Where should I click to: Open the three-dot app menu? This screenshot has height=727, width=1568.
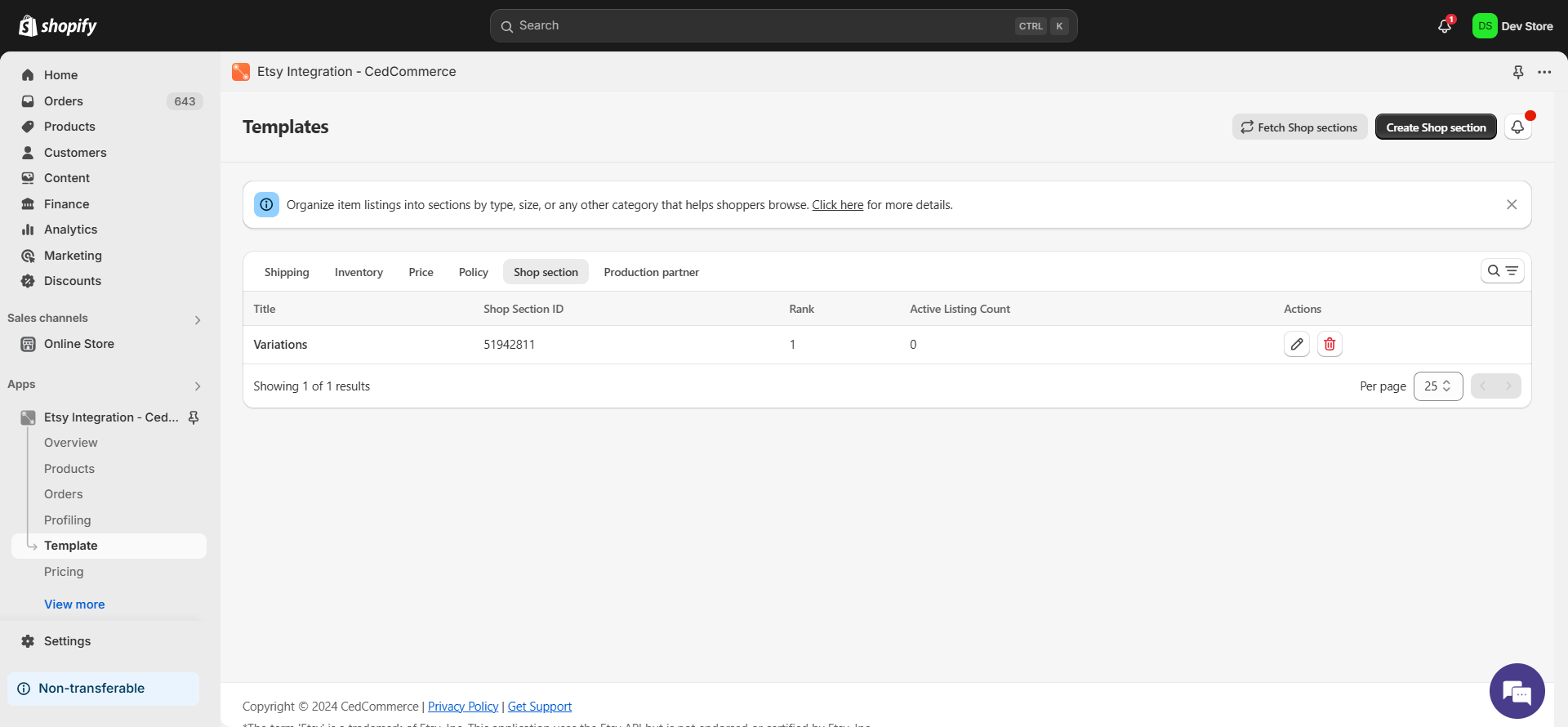(x=1544, y=72)
